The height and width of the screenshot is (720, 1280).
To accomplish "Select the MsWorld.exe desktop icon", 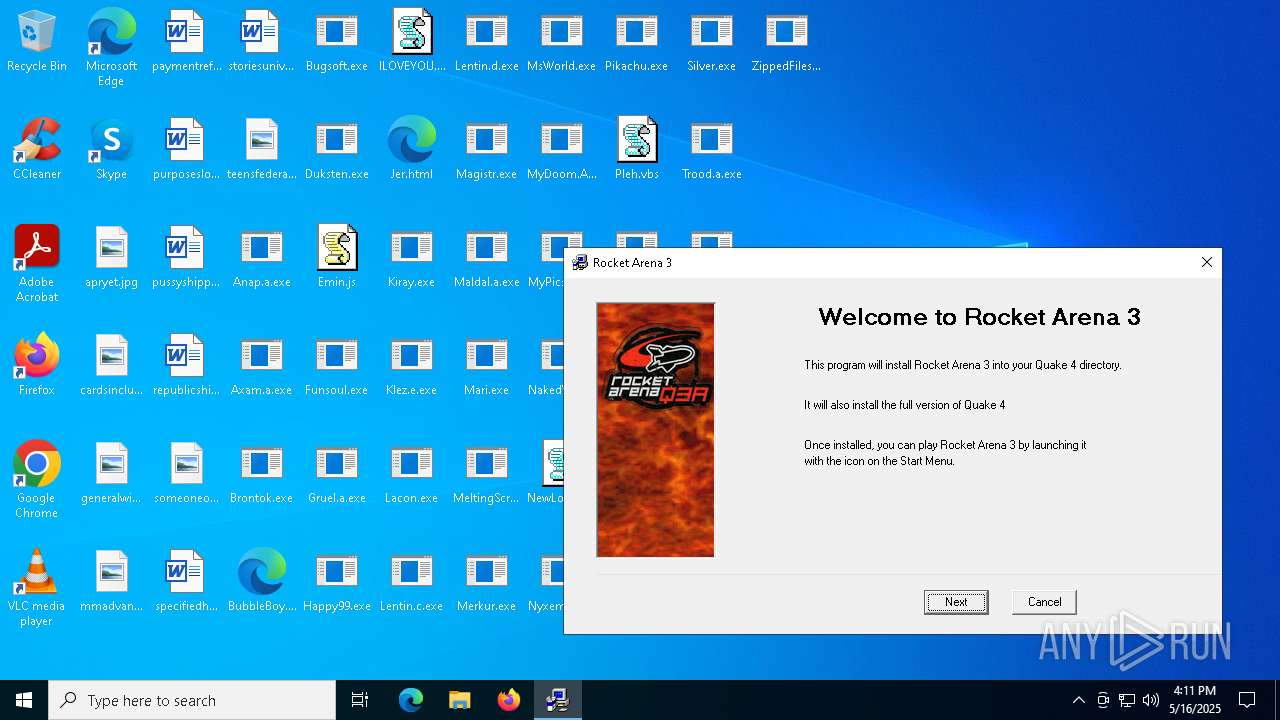I will coord(561,41).
